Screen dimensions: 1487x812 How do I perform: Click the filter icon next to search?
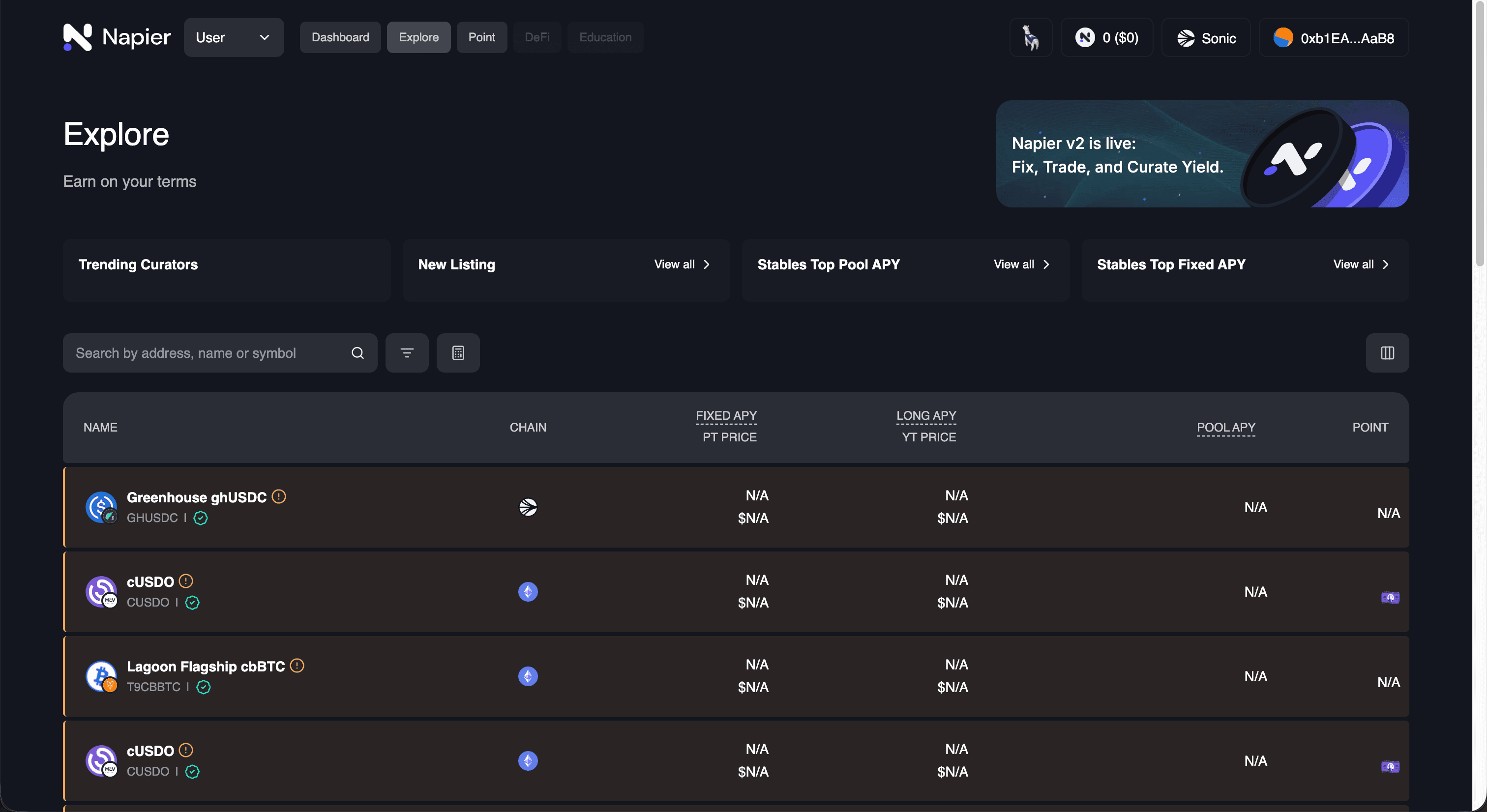point(407,352)
